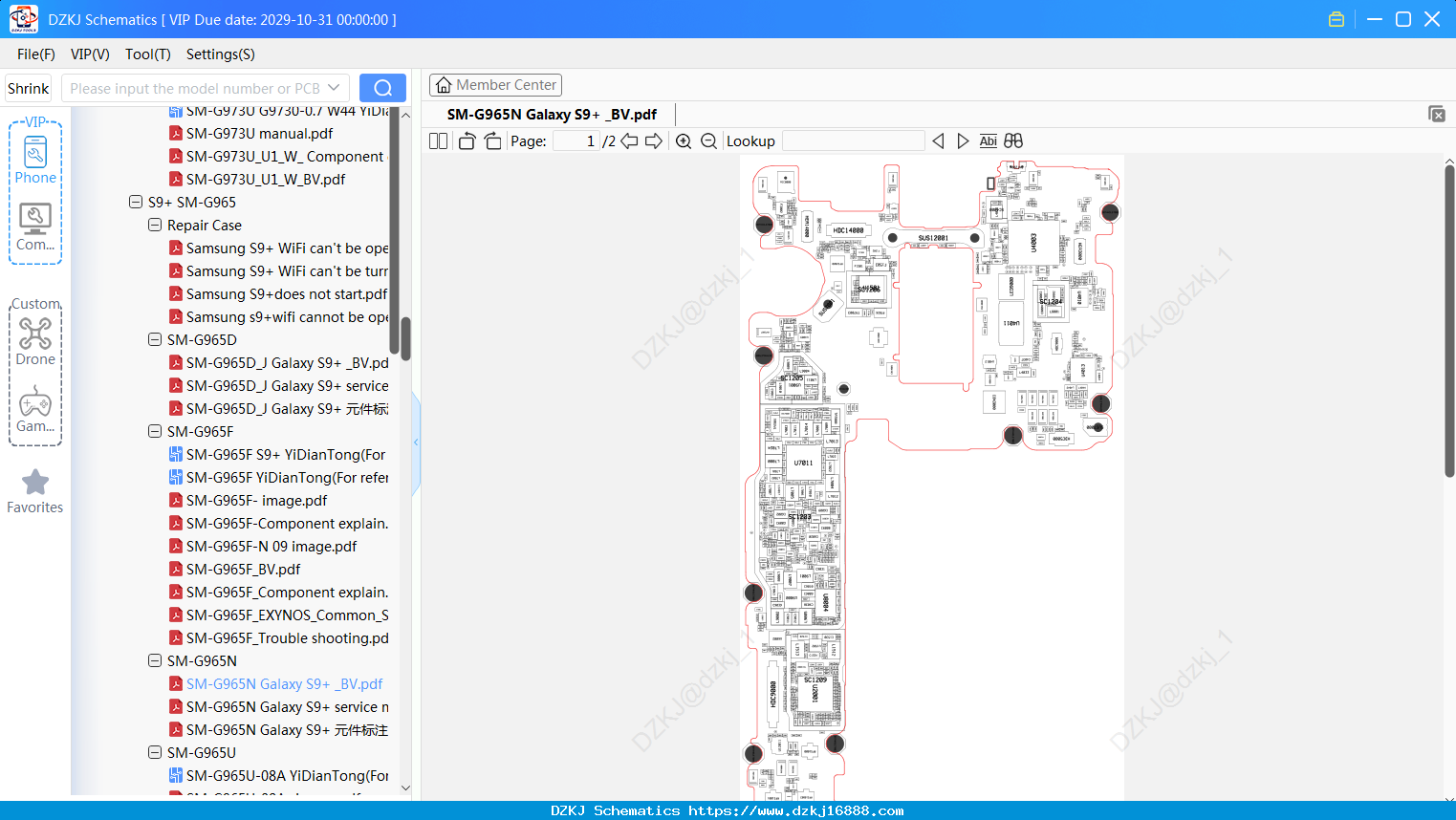Zoom out of the schematic
This screenshot has height=820, width=1456.
(x=708, y=141)
